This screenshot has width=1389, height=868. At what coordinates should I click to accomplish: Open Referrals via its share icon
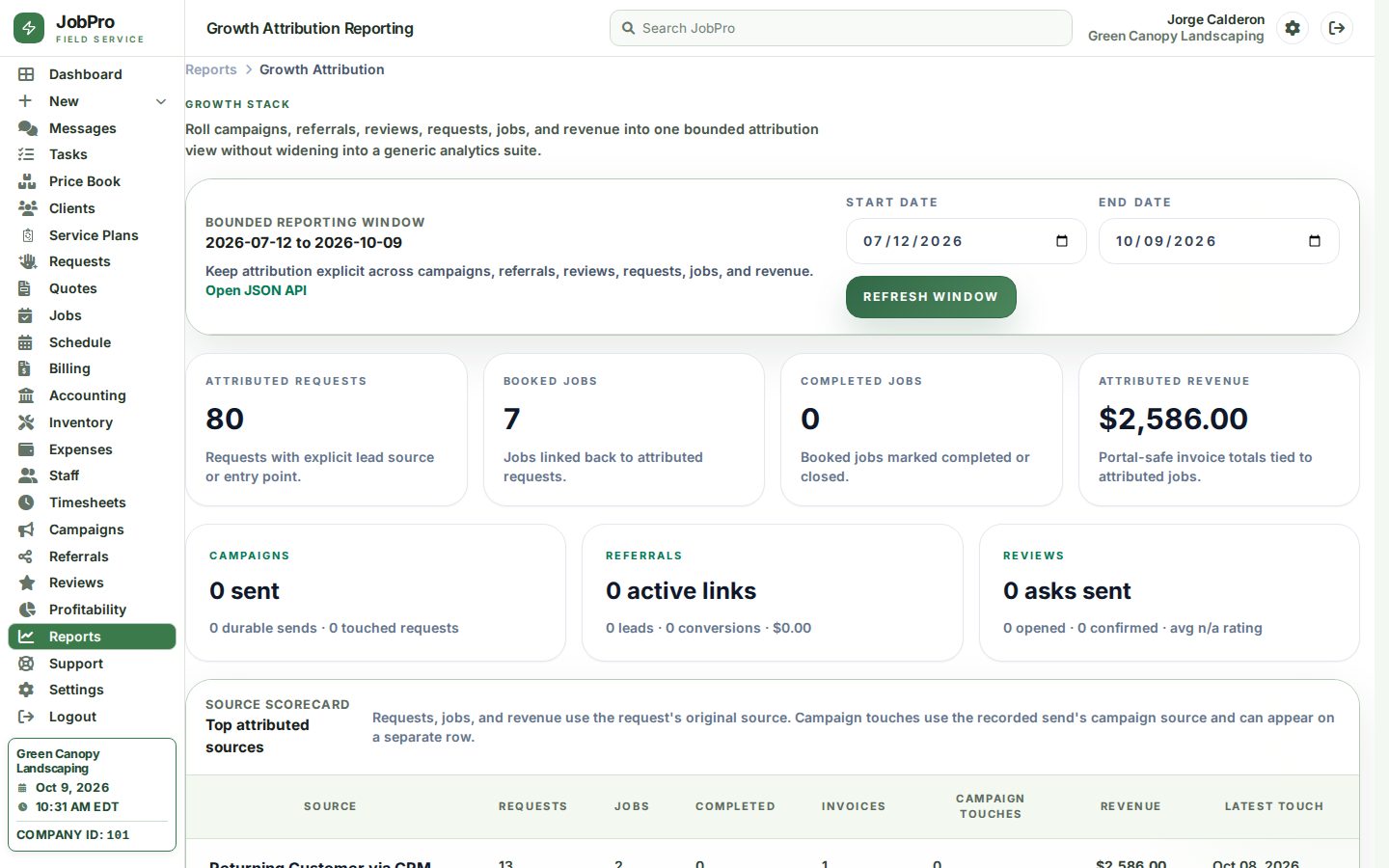coord(26,556)
